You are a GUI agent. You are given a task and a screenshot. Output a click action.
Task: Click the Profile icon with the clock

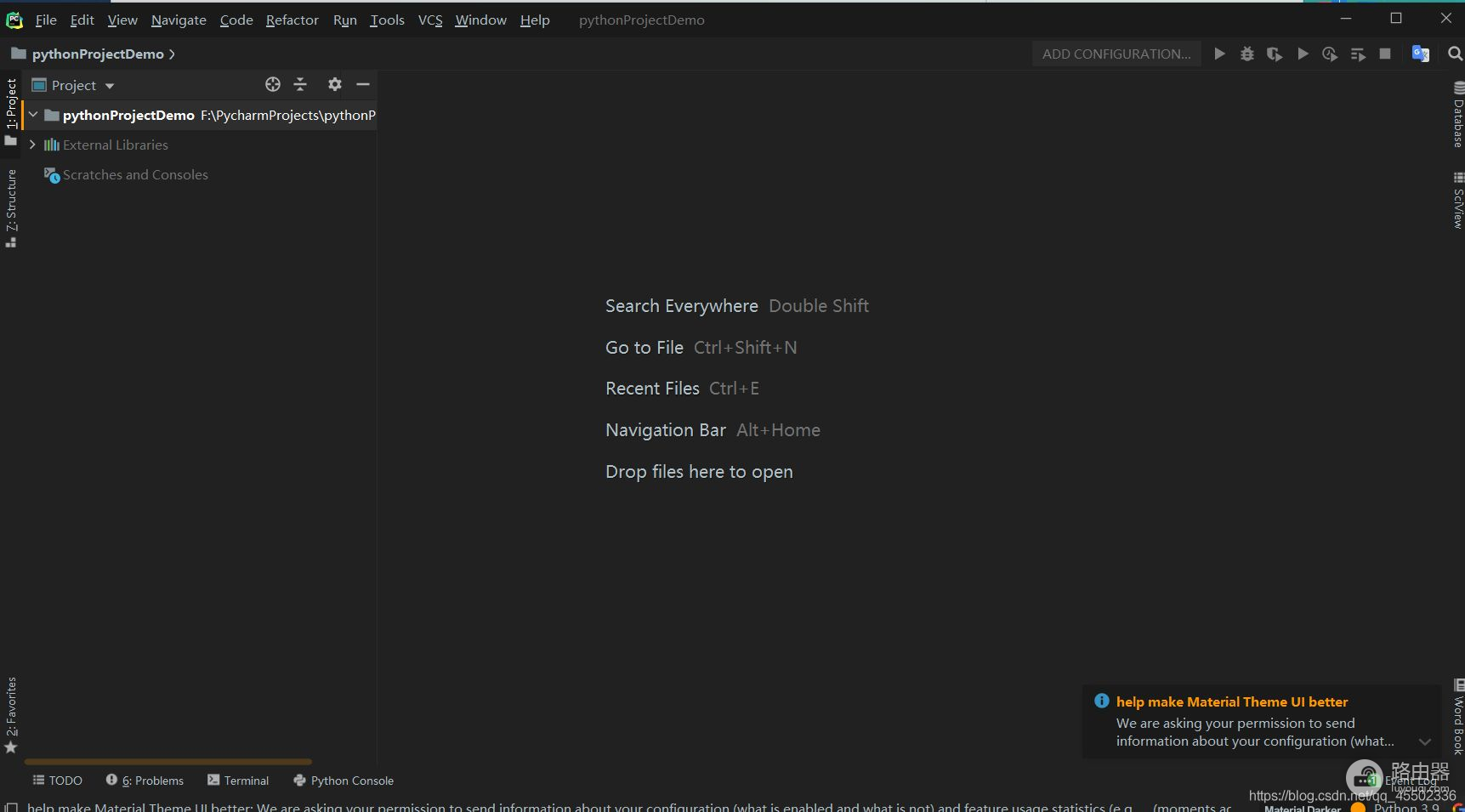click(x=1330, y=54)
